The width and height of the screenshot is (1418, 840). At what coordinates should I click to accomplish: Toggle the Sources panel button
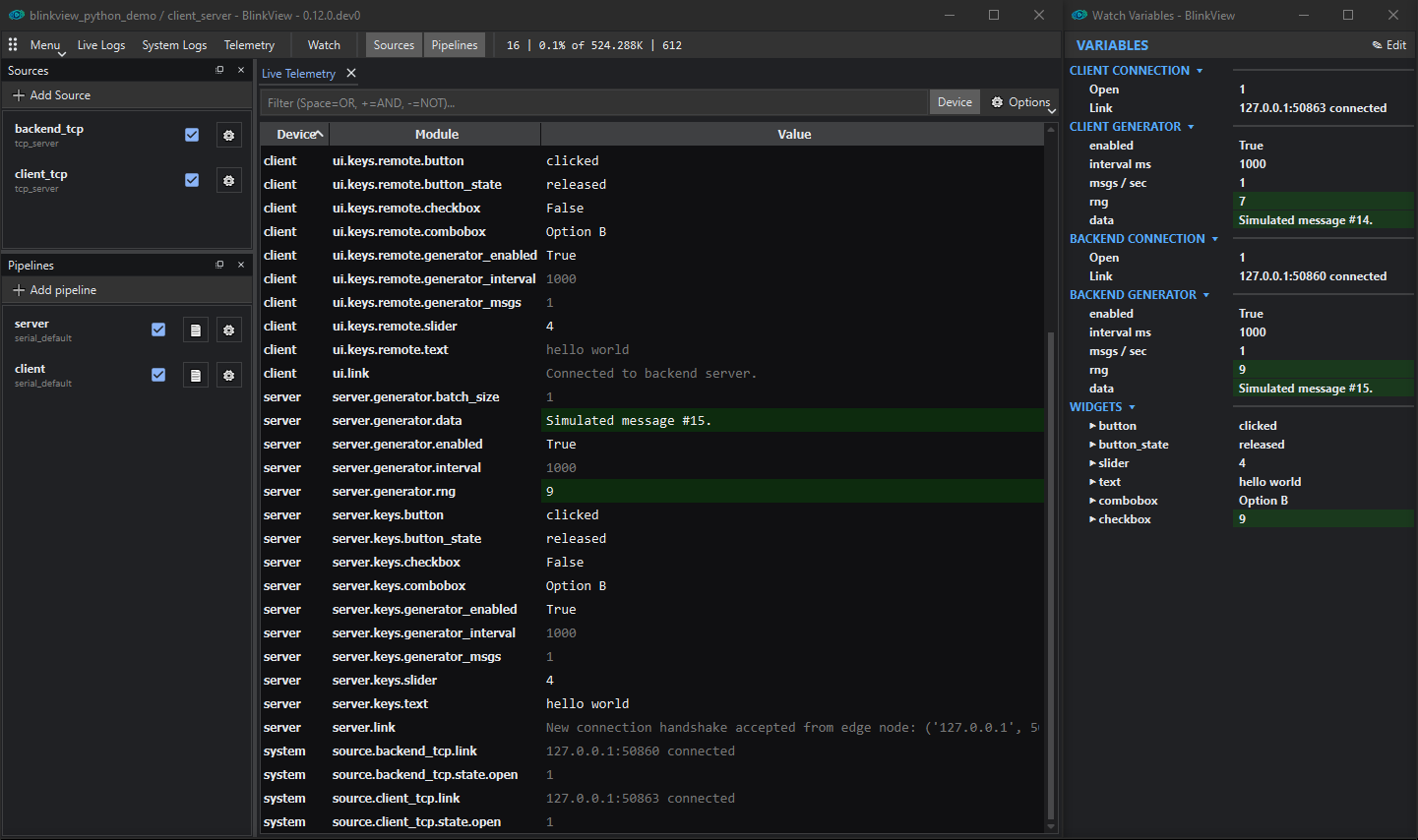[394, 45]
